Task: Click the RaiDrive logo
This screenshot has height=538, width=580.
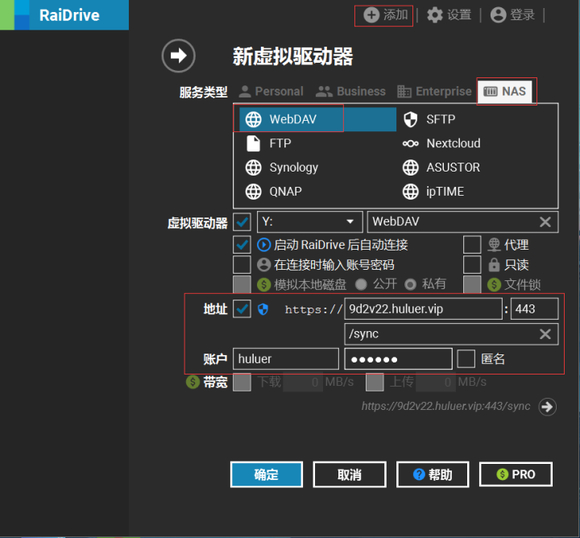Action: pyautogui.click(x=64, y=15)
